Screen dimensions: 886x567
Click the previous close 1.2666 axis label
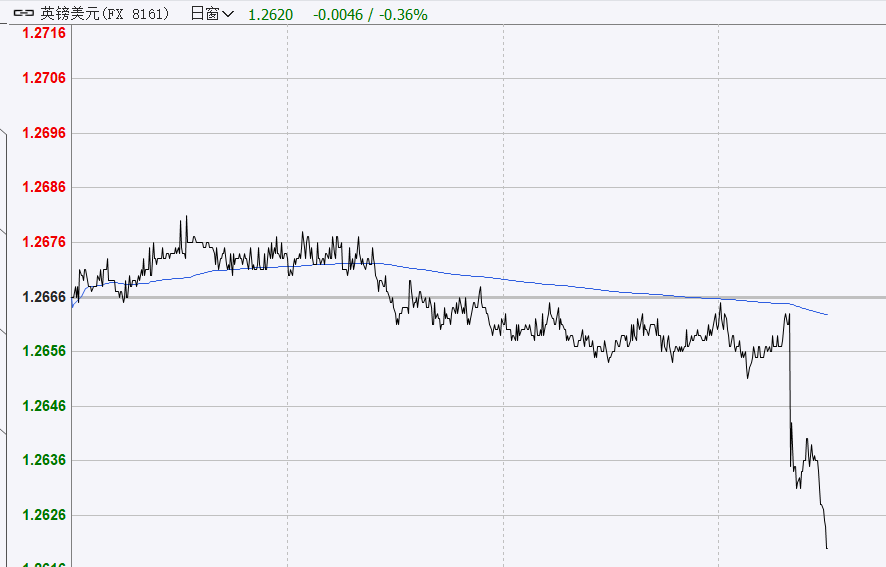coord(44,297)
